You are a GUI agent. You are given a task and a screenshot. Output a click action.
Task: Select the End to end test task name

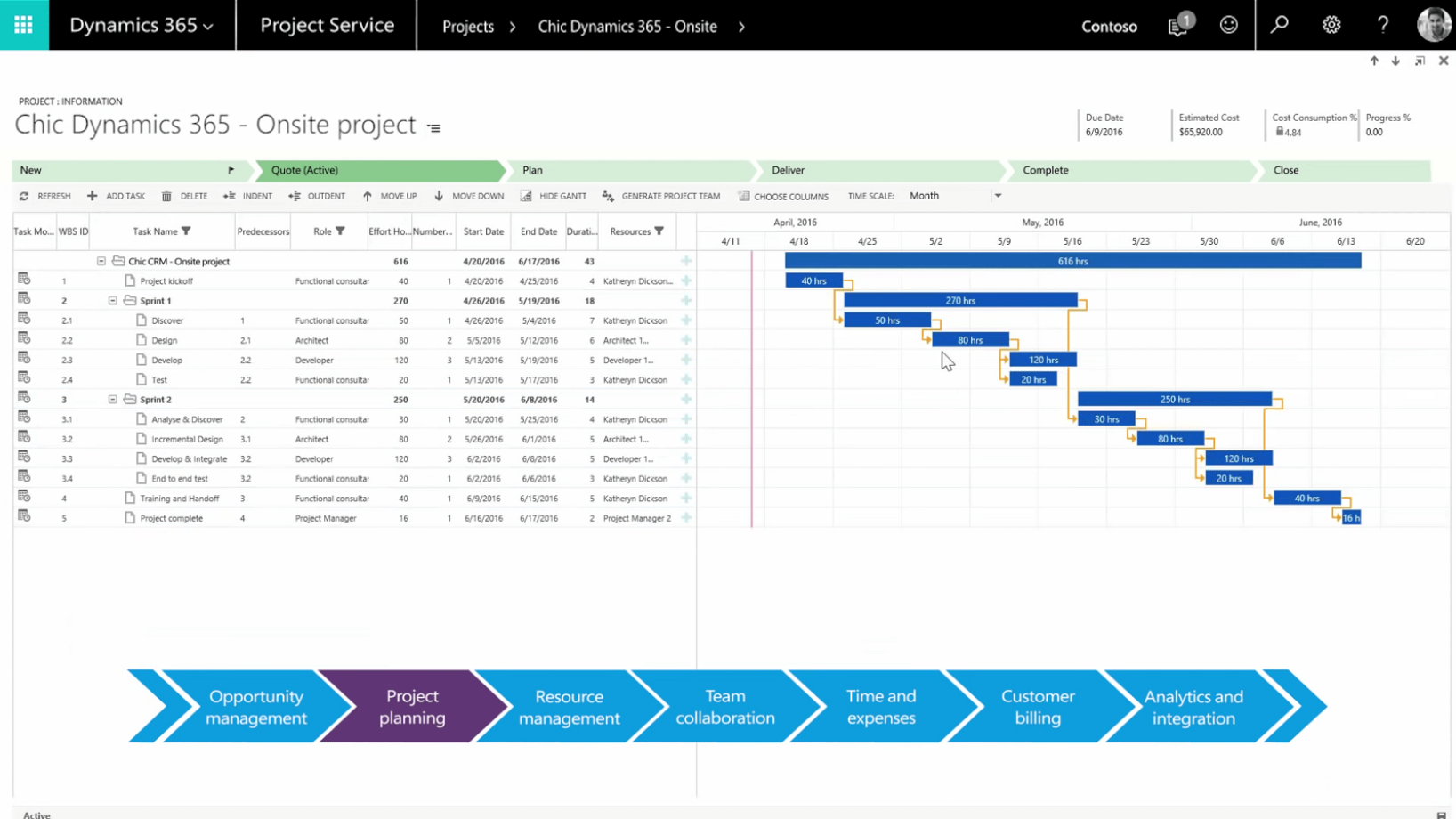click(x=180, y=478)
